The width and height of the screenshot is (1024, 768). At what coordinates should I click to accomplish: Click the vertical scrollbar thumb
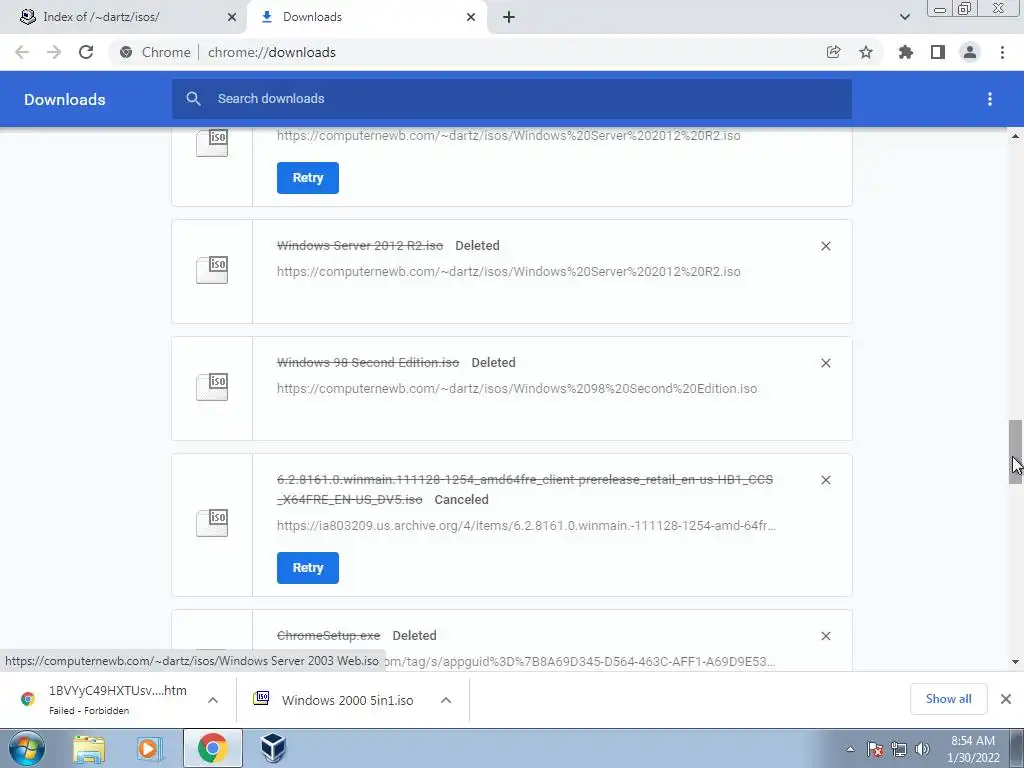[1015, 452]
